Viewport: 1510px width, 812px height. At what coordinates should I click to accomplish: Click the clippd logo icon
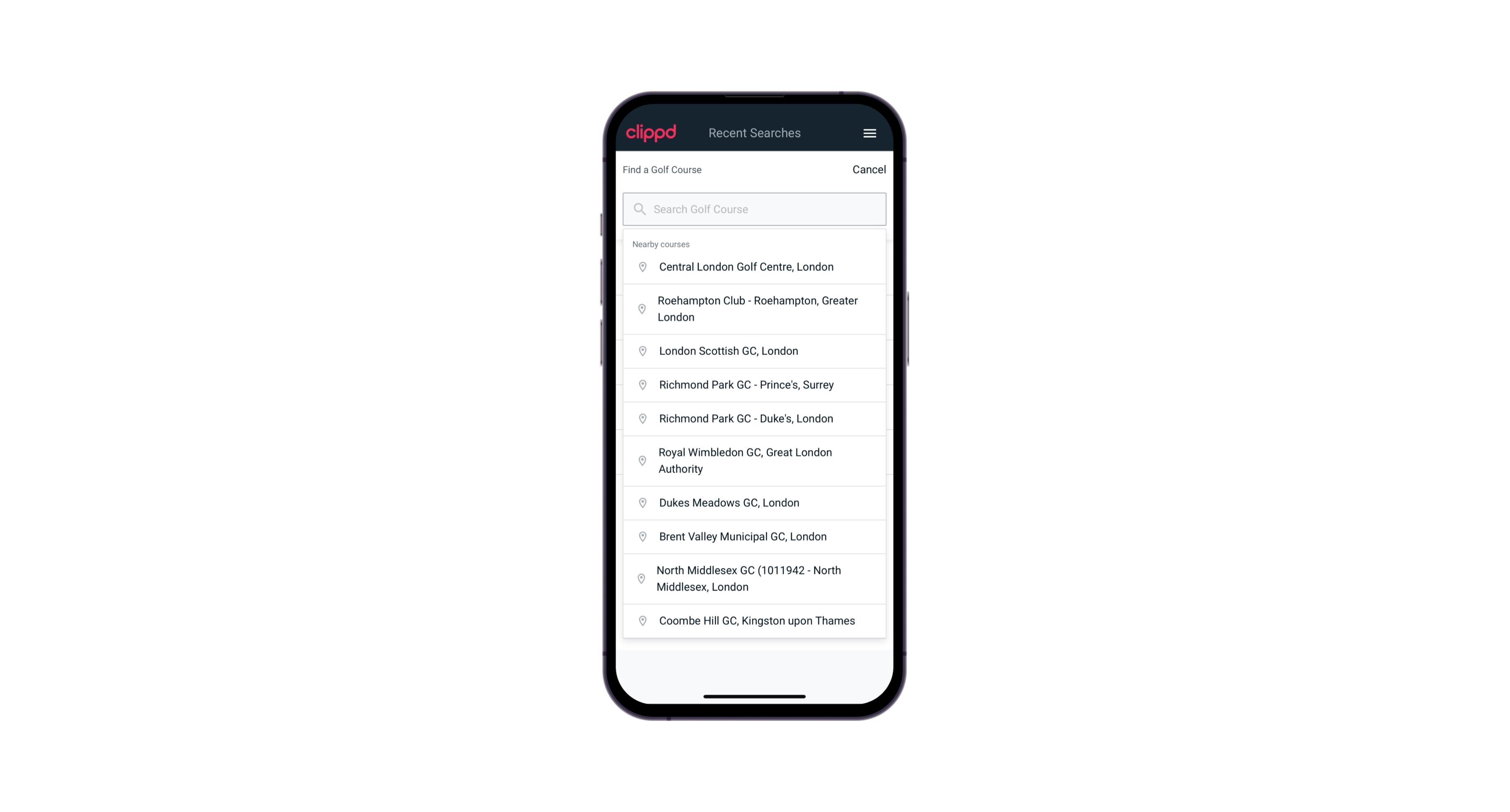pos(651,132)
